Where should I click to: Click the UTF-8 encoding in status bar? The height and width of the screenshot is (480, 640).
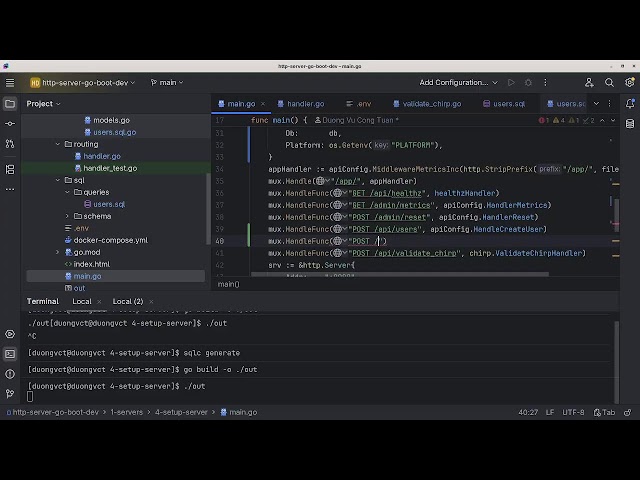tap(573, 412)
